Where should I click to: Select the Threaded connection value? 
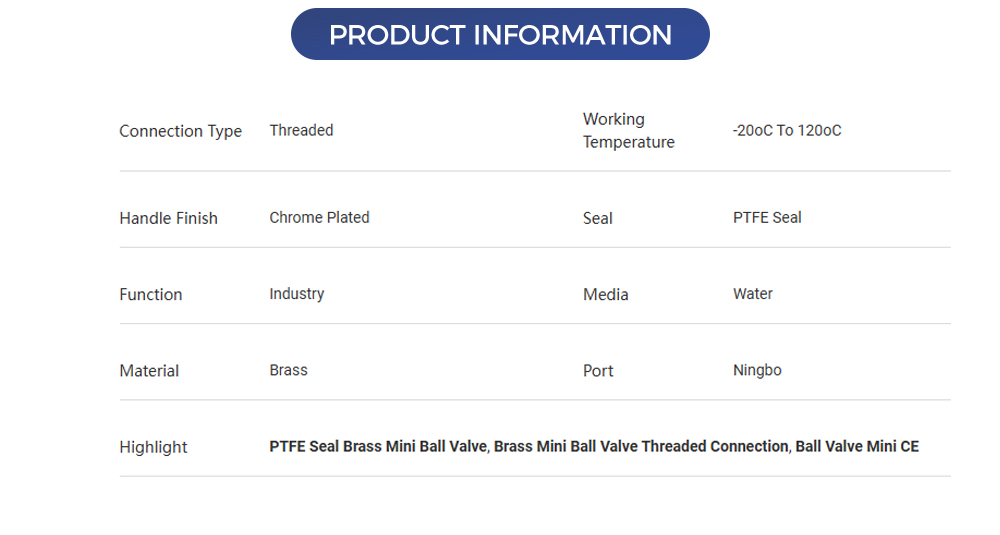301,130
